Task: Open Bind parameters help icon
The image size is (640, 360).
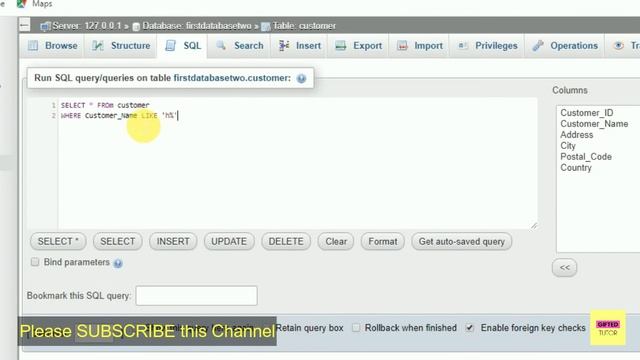Action: coord(118,264)
